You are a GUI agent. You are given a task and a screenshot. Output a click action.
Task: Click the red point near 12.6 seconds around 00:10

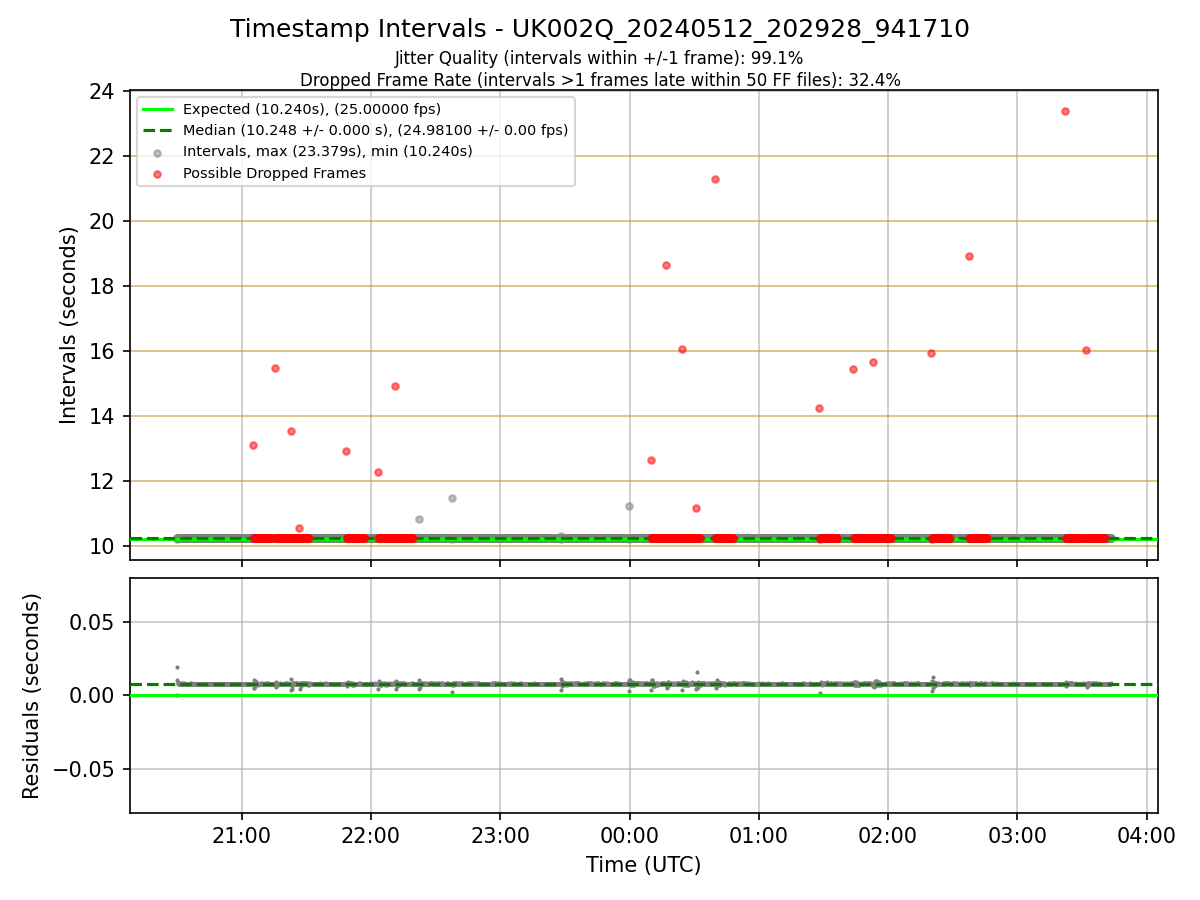coord(651,460)
